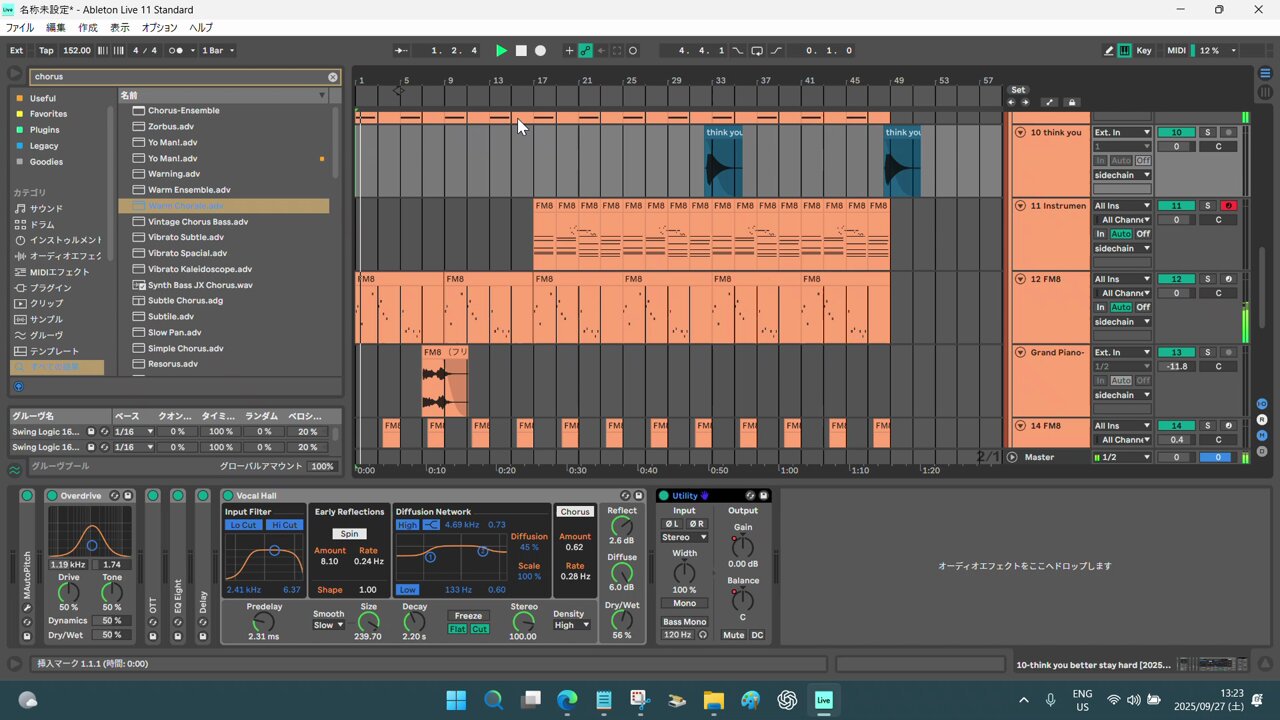This screenshot has width=1280, height=720.
Task: Open the Utility Stereo channel mode dropdown
Action: click(684, 538)
